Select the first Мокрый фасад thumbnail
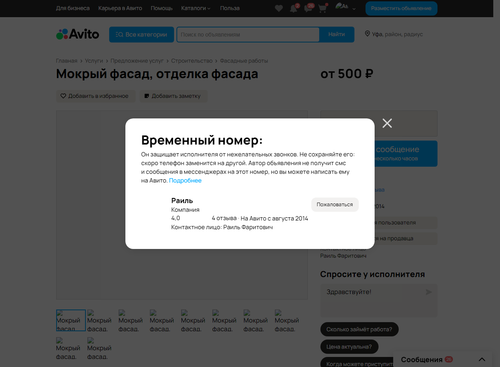This screenshot has width=500, height=367. [71, 320]
